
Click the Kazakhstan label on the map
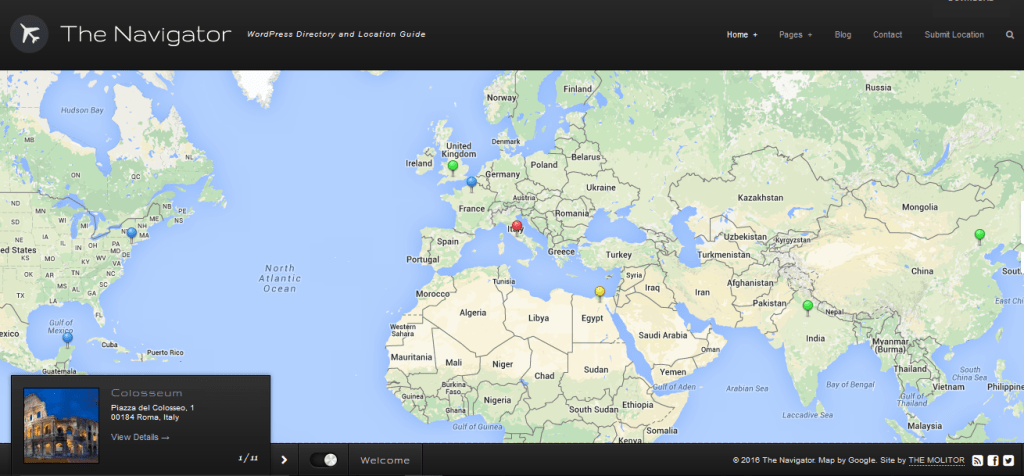(760, 197)
